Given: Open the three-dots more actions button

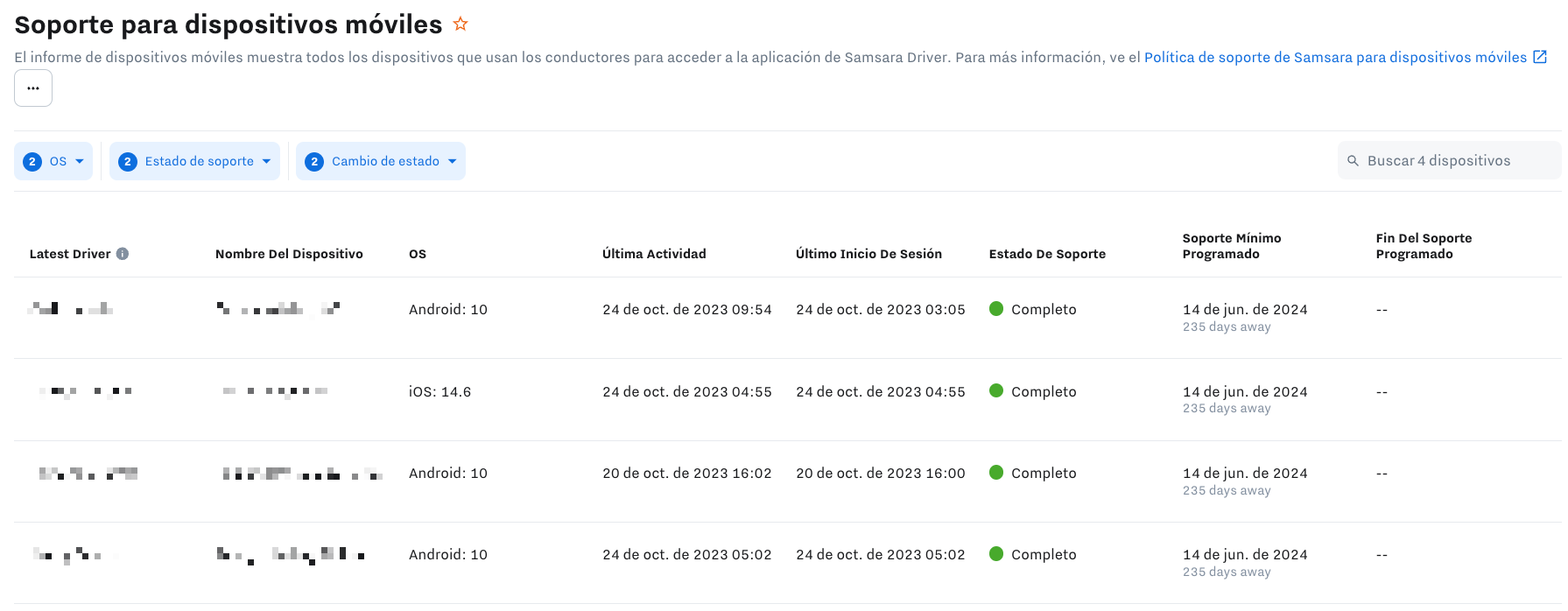Looking at the screenshot, I should click(33, 88).
